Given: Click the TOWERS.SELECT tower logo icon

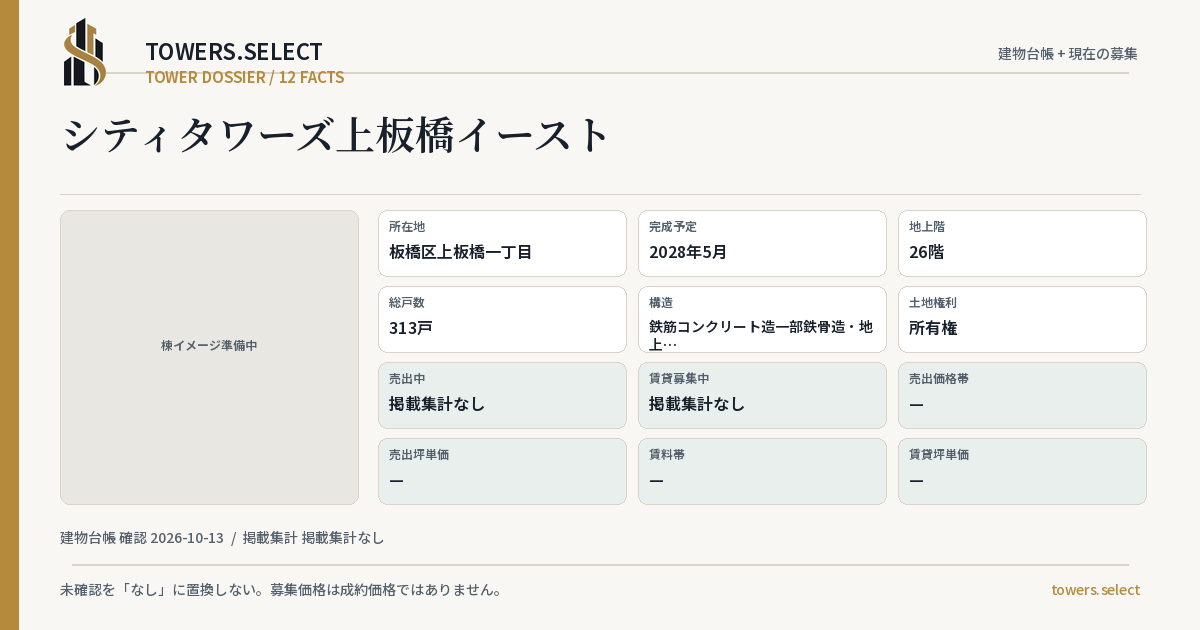Looking at the screenshot, I should pyautogui.click(x=85, y=52).
